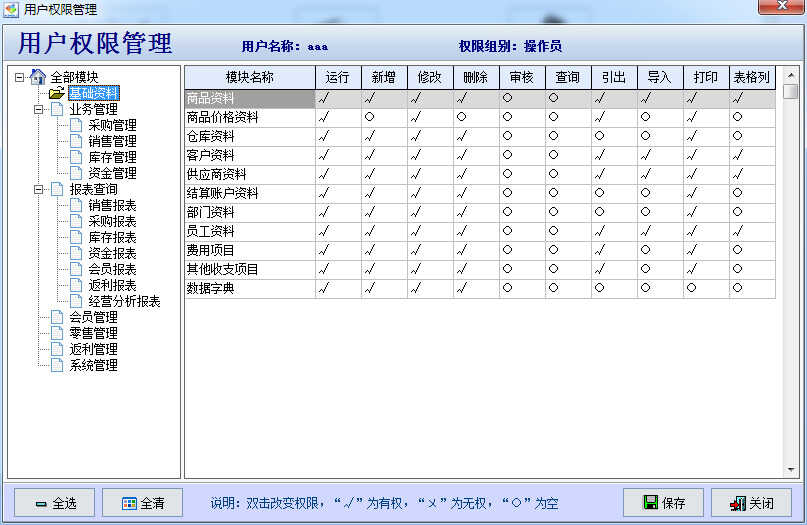Collapse the 业务管理 tree node
Image resolution: width=807 pixels, height=525 pixels.
coord(39,109)
